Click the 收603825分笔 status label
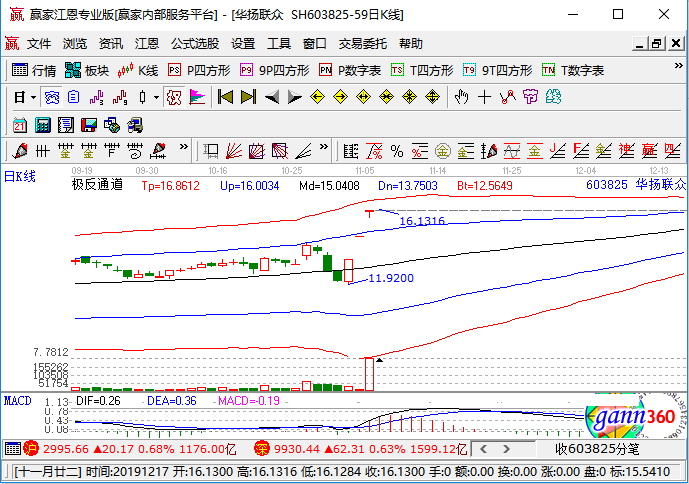The image size is (689, 484). (597, 449)
